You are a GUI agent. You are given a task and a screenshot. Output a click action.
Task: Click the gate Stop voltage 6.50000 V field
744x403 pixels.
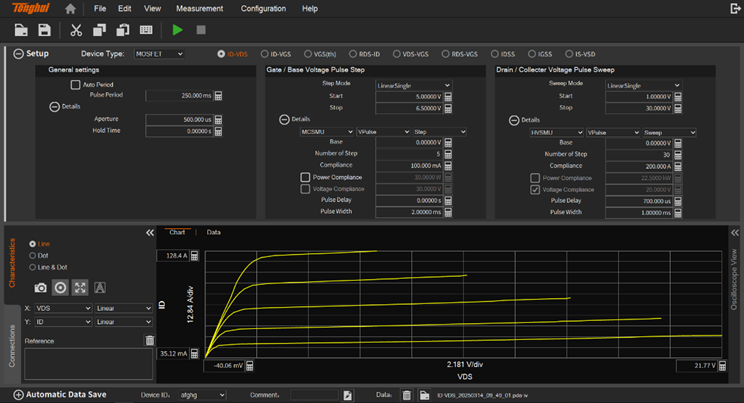(x=409, y=108)
